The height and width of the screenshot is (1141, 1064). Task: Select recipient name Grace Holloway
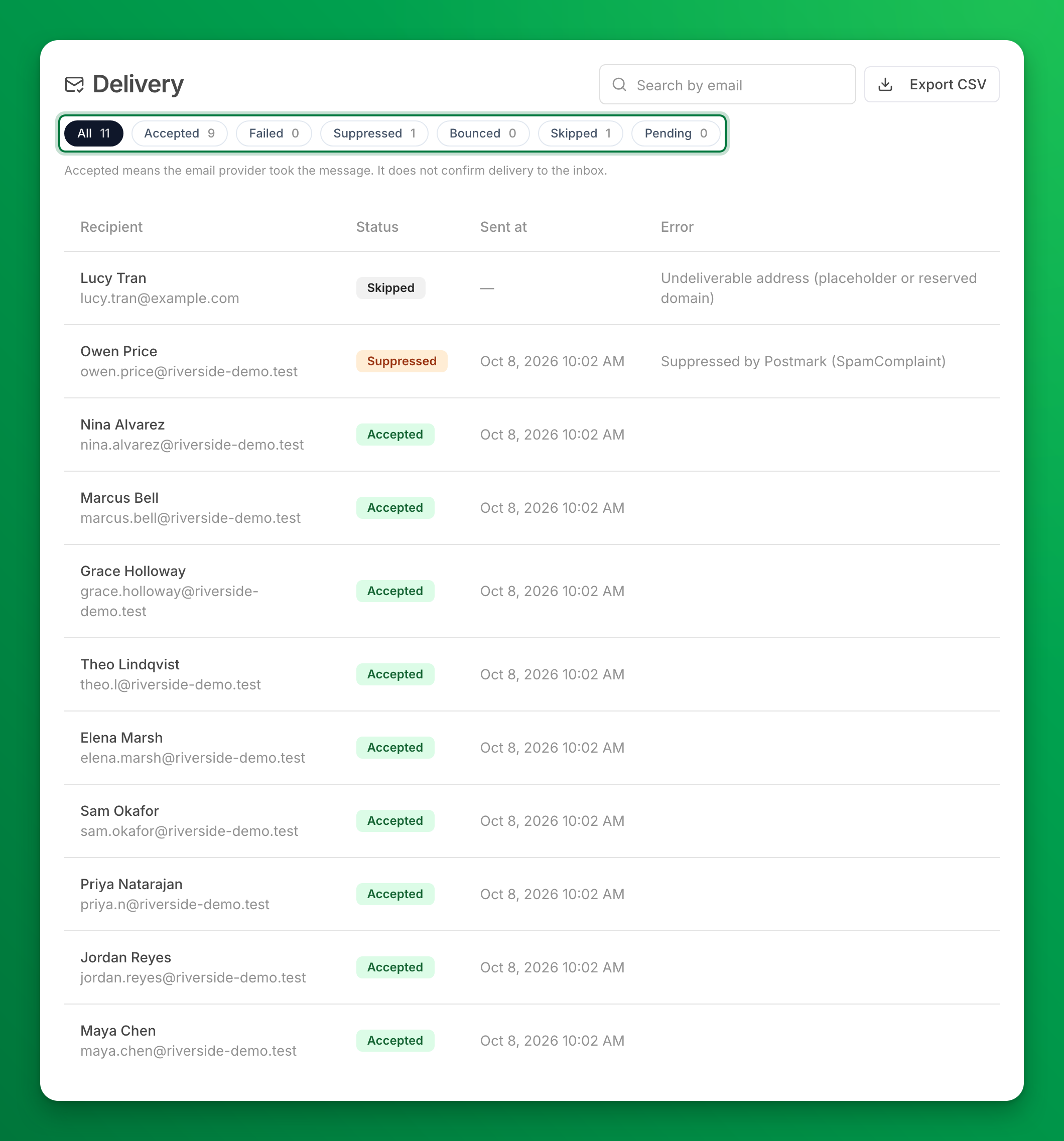click(132, 571)
